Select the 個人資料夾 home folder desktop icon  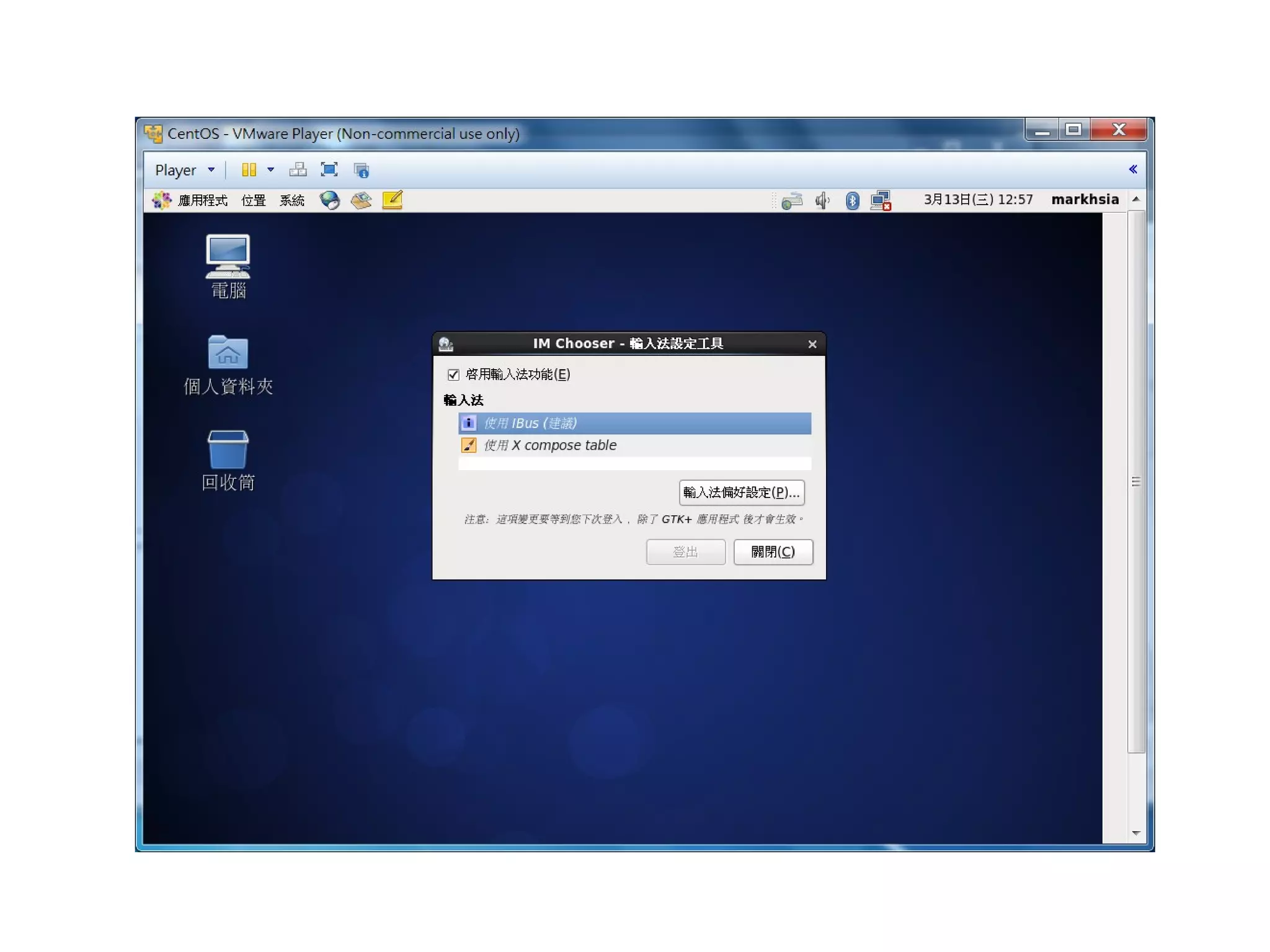[x=228, y=365]
